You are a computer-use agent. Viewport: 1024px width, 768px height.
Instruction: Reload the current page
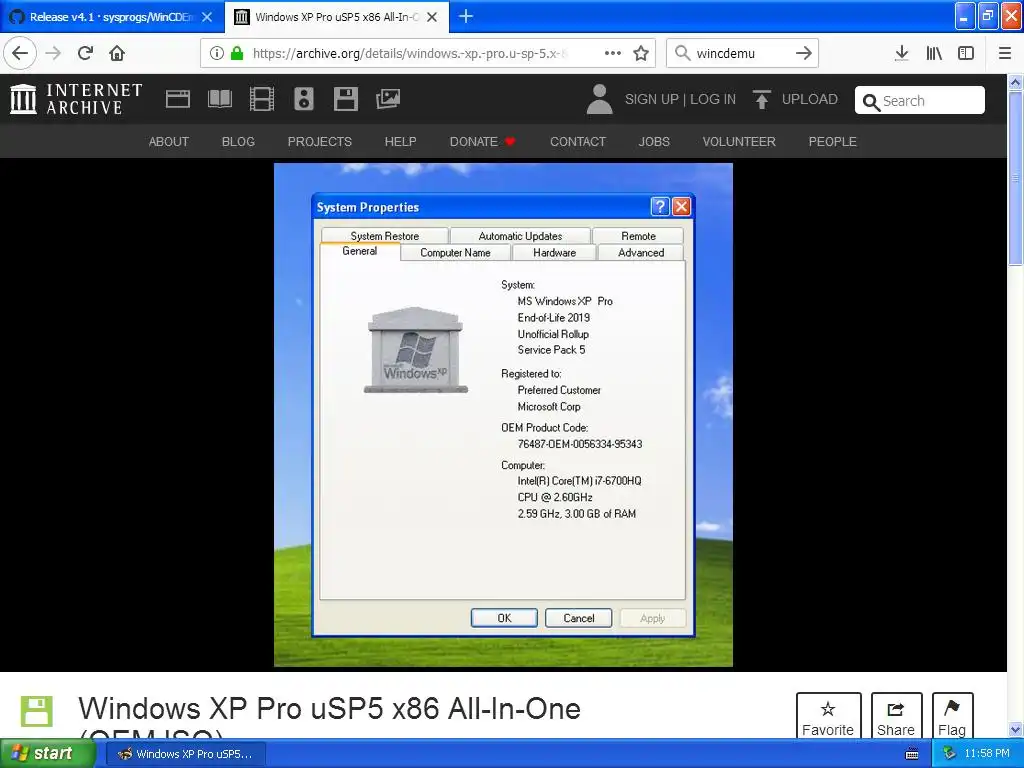[x=86, y=53]
